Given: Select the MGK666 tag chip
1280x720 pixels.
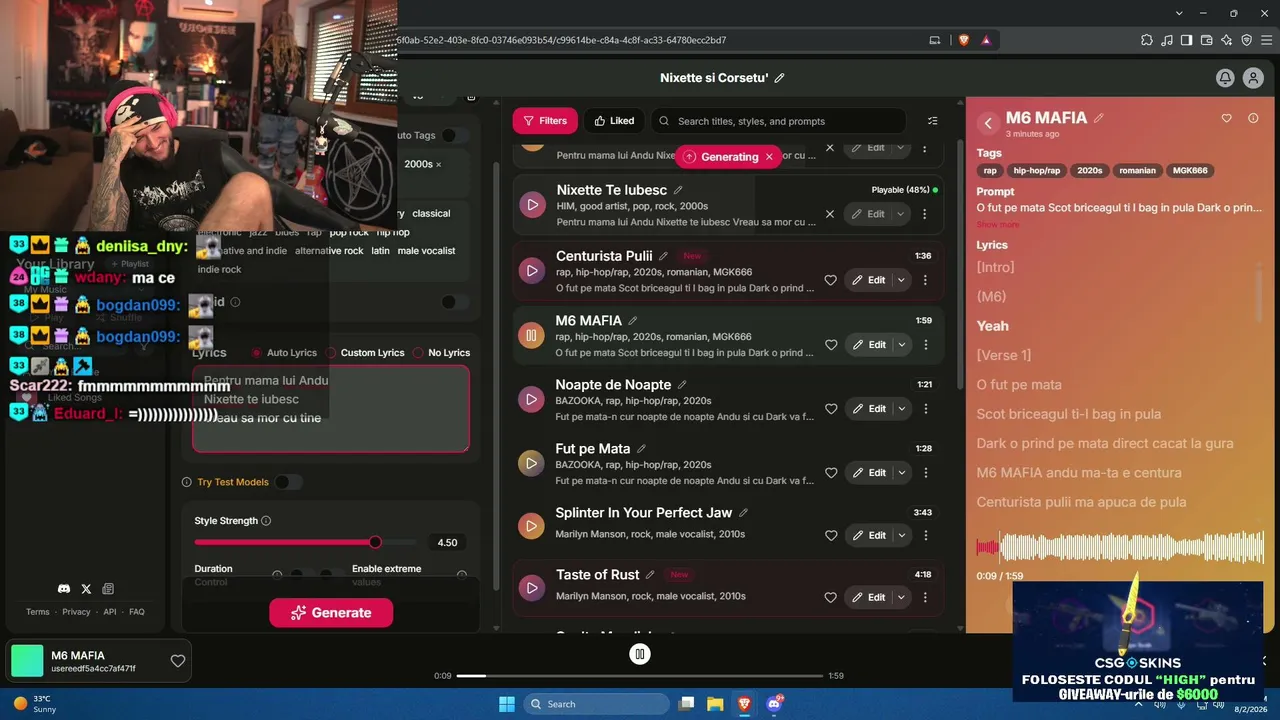Looking at the screenshot, I should click(1190, 171).
